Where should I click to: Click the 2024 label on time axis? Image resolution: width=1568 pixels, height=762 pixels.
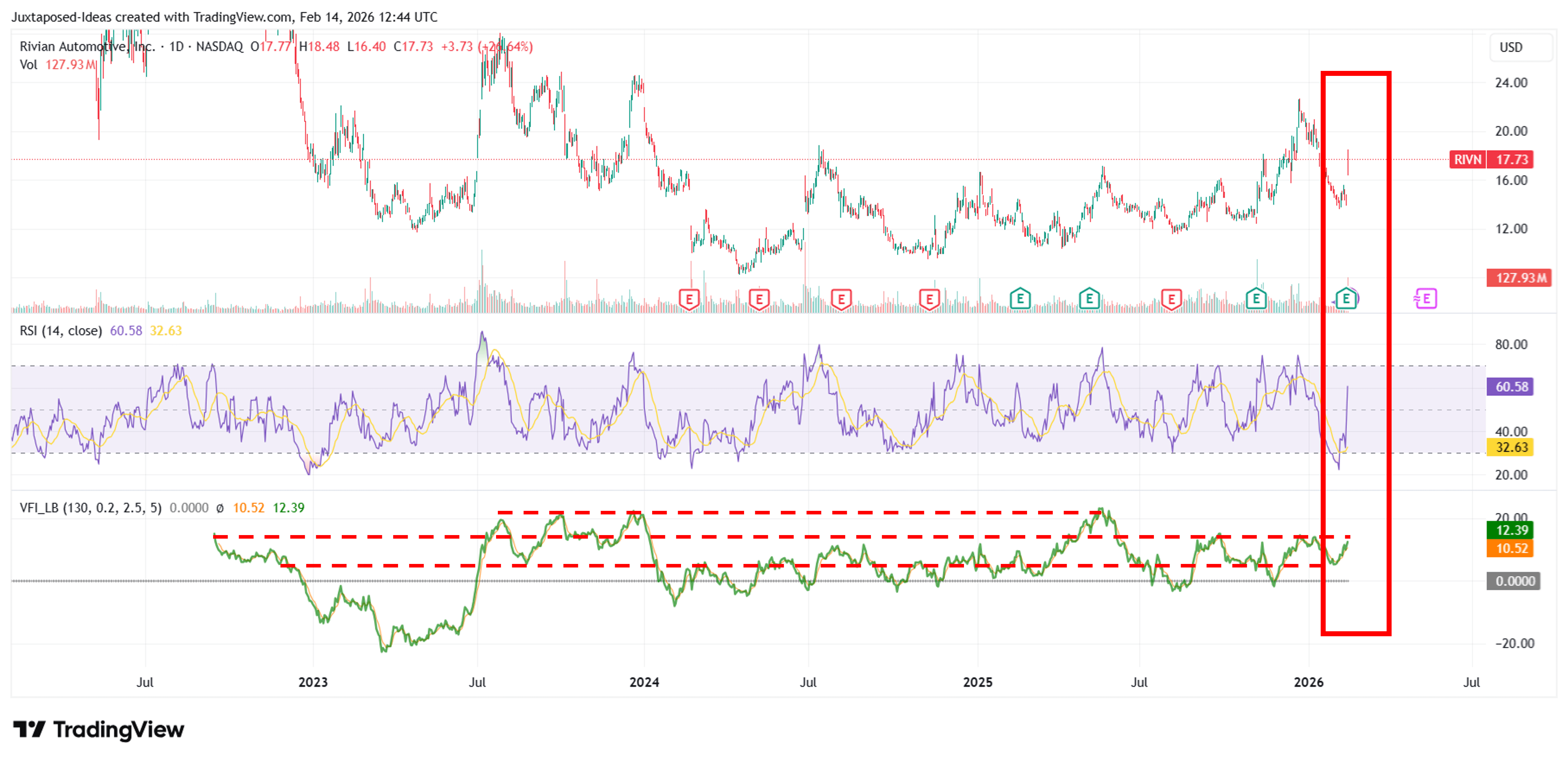click(644, 681)
